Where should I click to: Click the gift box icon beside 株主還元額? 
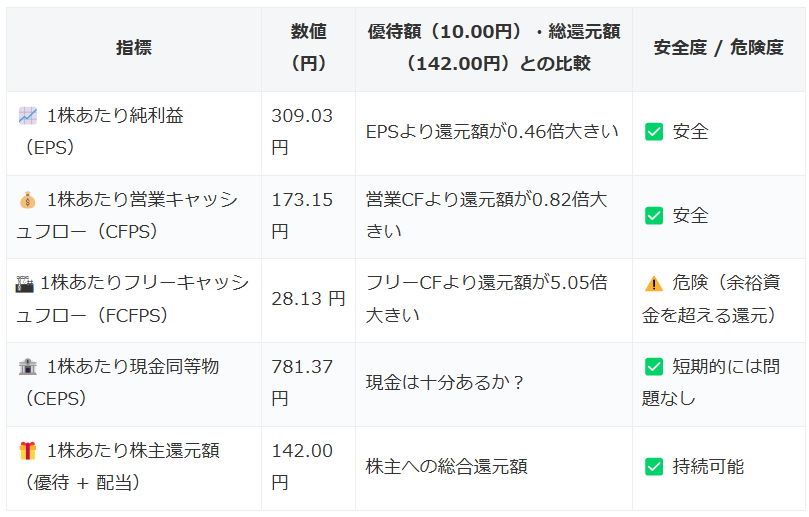(27, 451)
